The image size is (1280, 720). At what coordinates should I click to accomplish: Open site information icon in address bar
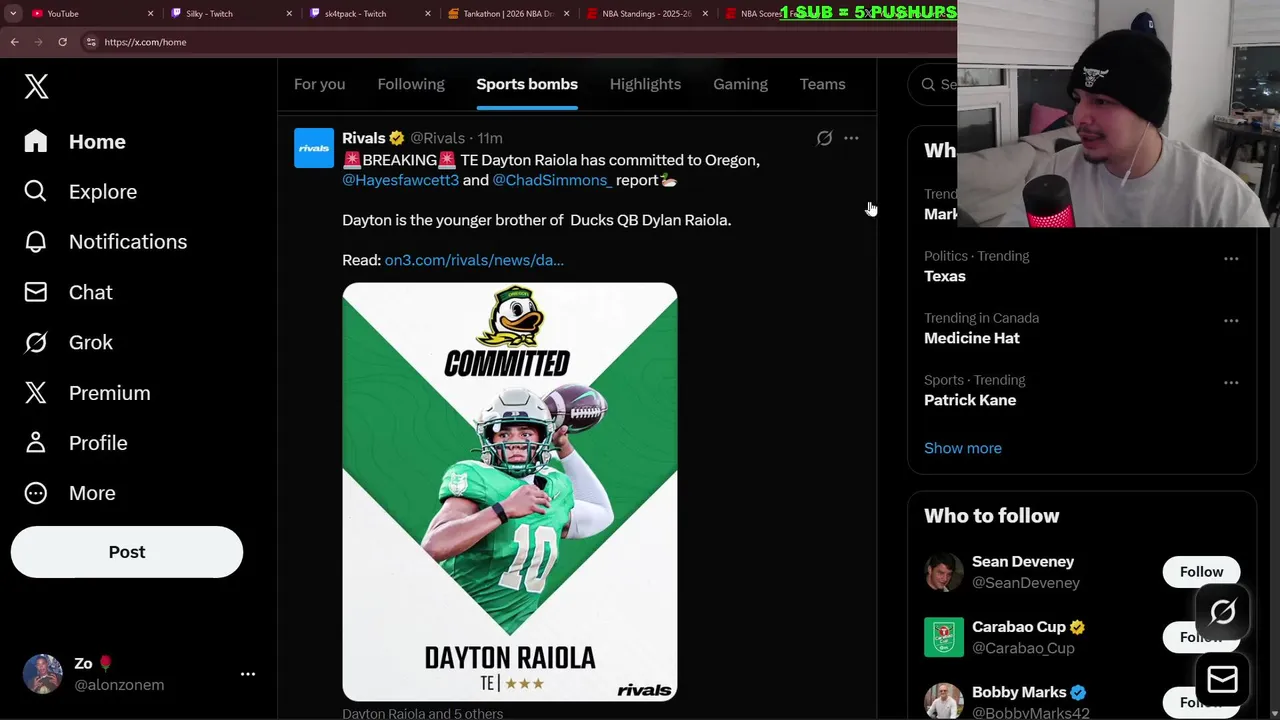(91, 42)
